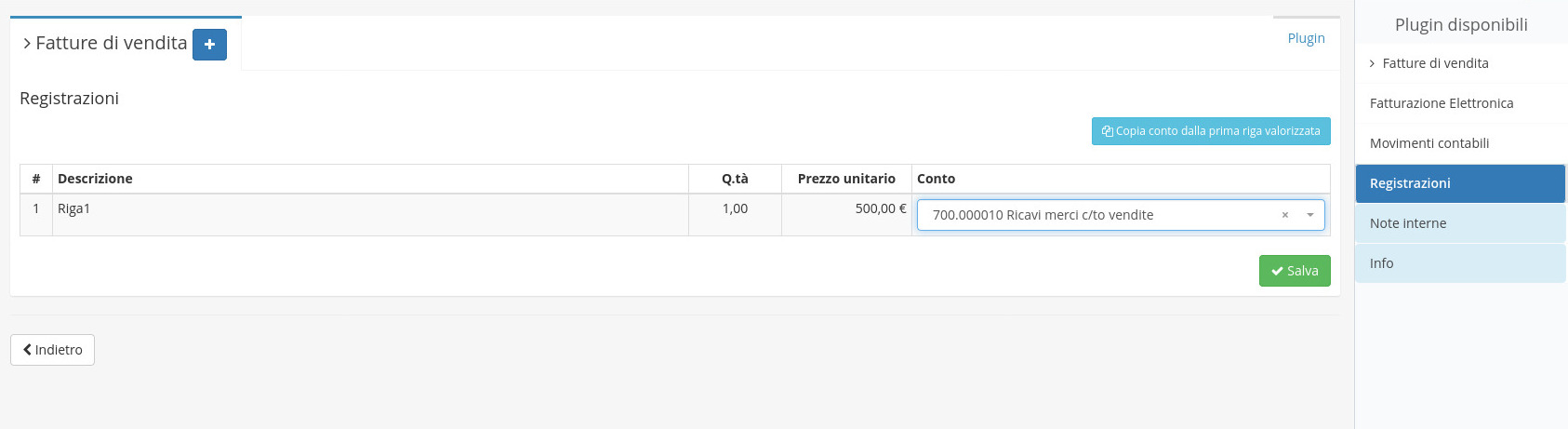Clear the selected Conto with the x icon
1568x429 pixels.
pos(1285,215)
